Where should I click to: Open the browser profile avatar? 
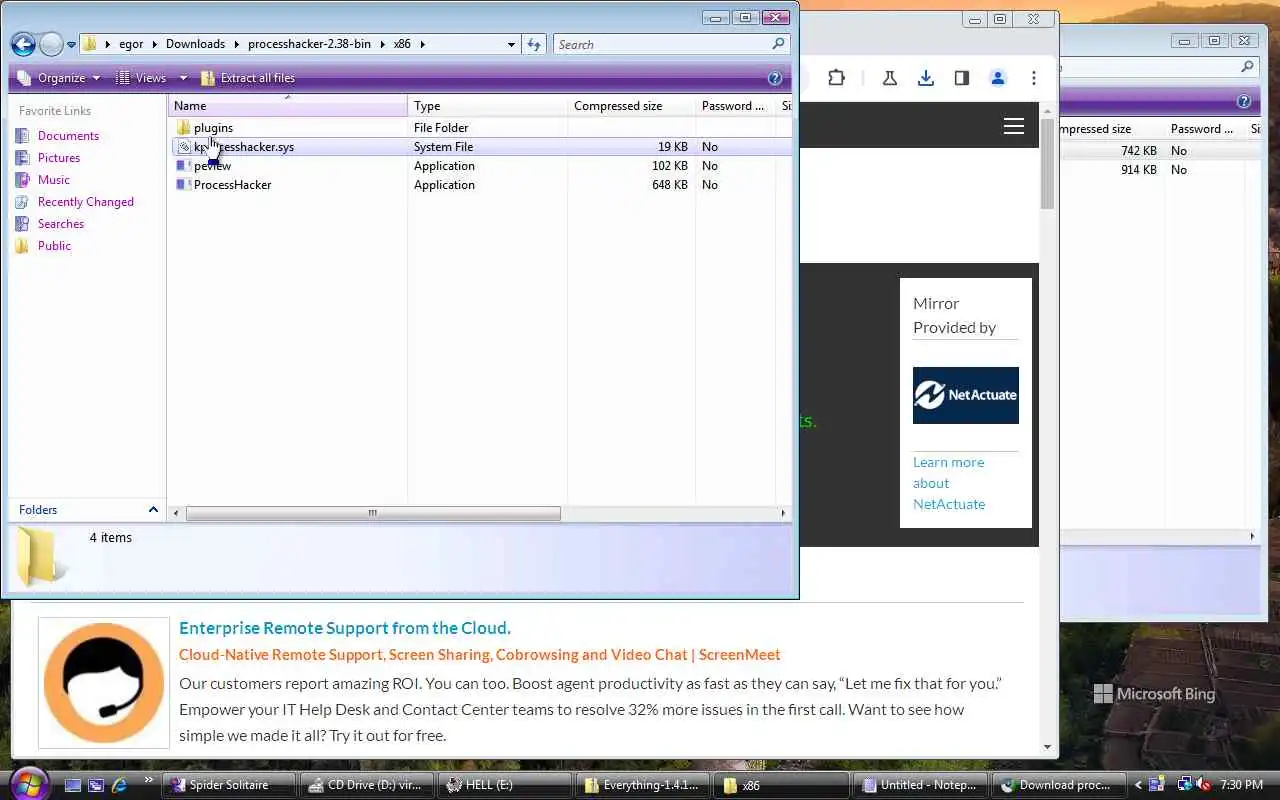[x=998, y=78]
